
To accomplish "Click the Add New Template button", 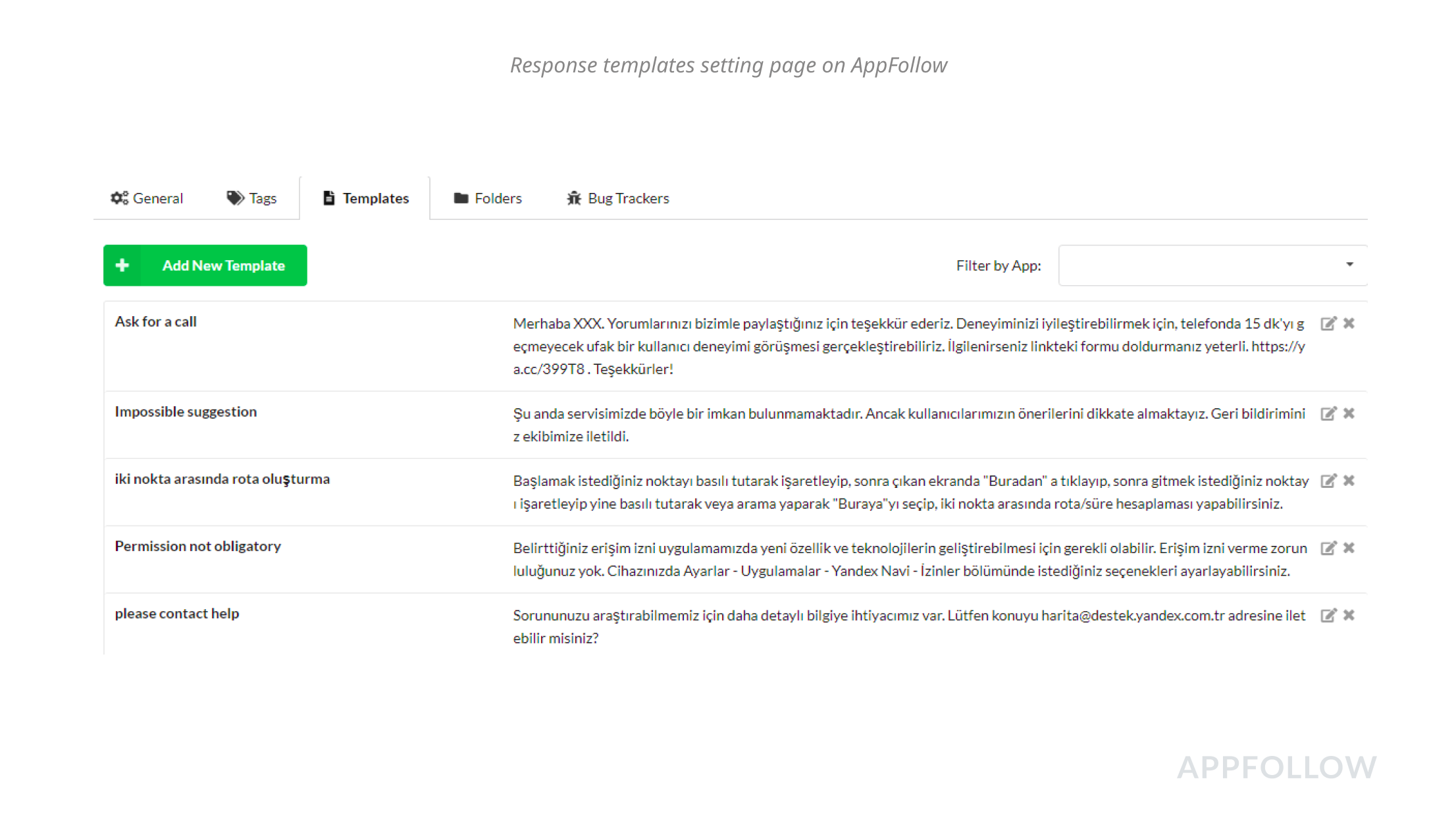I will 223,265.
